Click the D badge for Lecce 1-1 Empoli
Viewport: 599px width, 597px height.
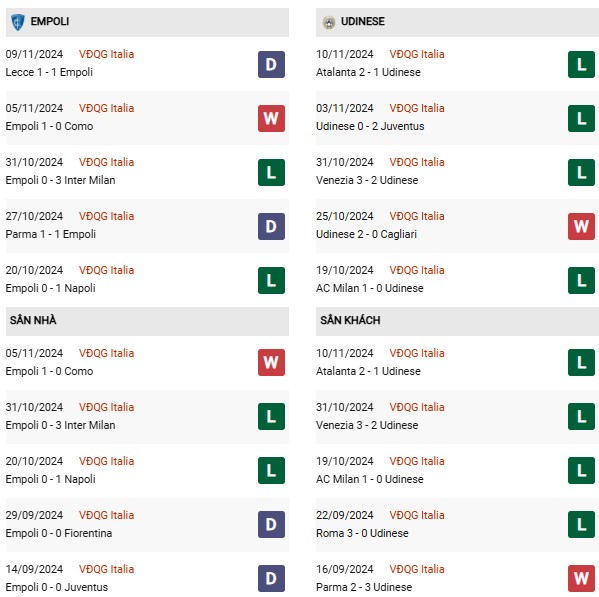pos(271,65)
